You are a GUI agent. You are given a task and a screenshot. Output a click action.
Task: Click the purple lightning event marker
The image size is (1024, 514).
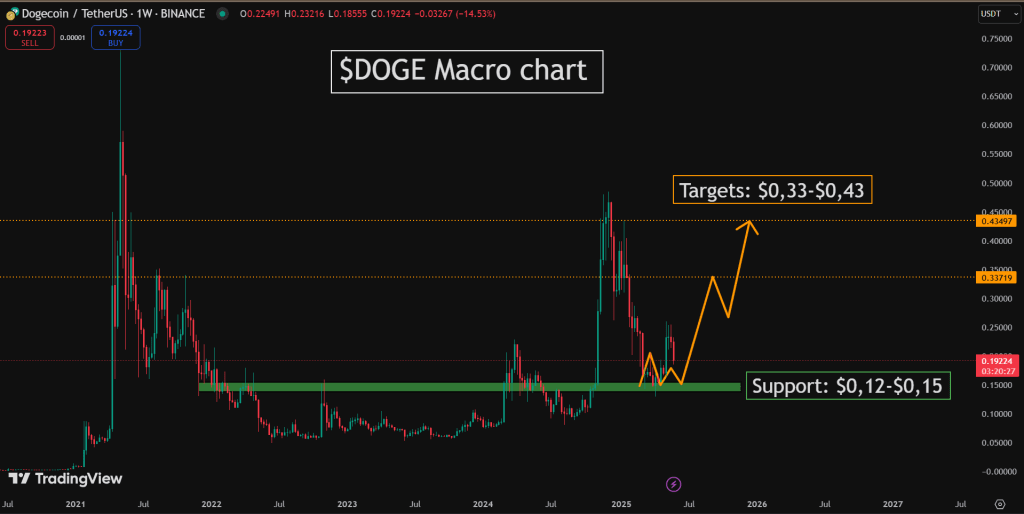click(x=673, y=484)
